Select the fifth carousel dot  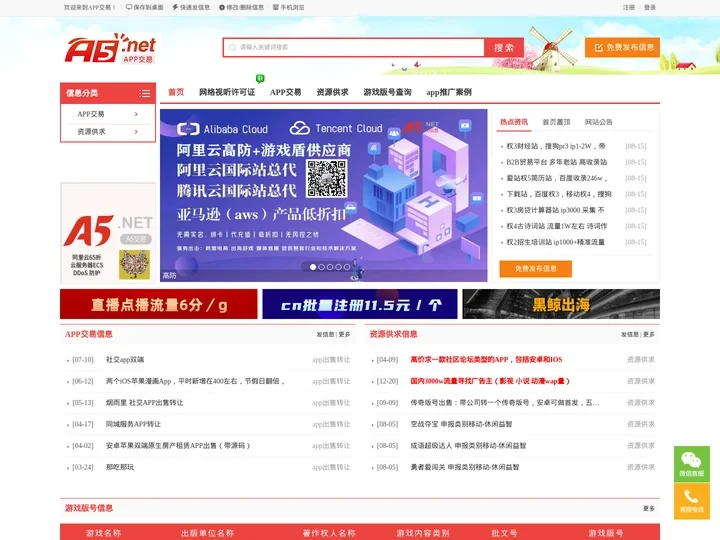[x=347, y=267]
